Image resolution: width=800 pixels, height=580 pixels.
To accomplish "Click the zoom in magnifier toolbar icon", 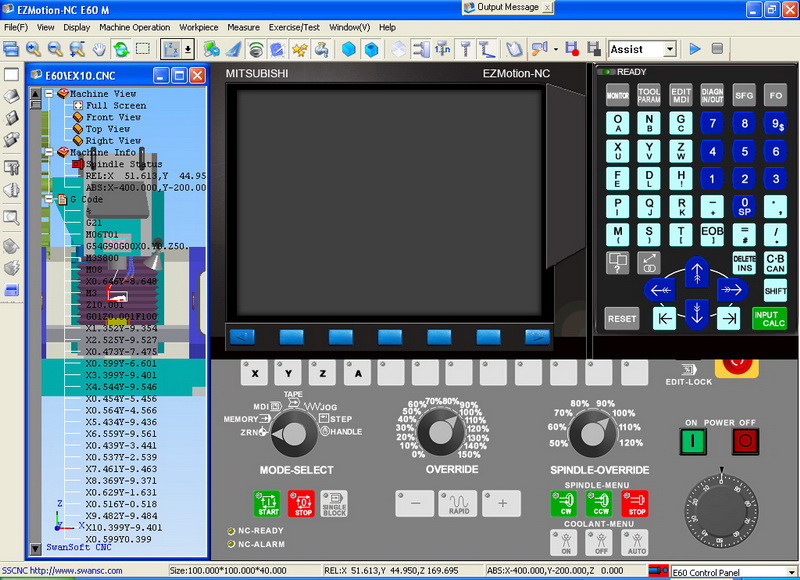I will click(x=33, y=49).
